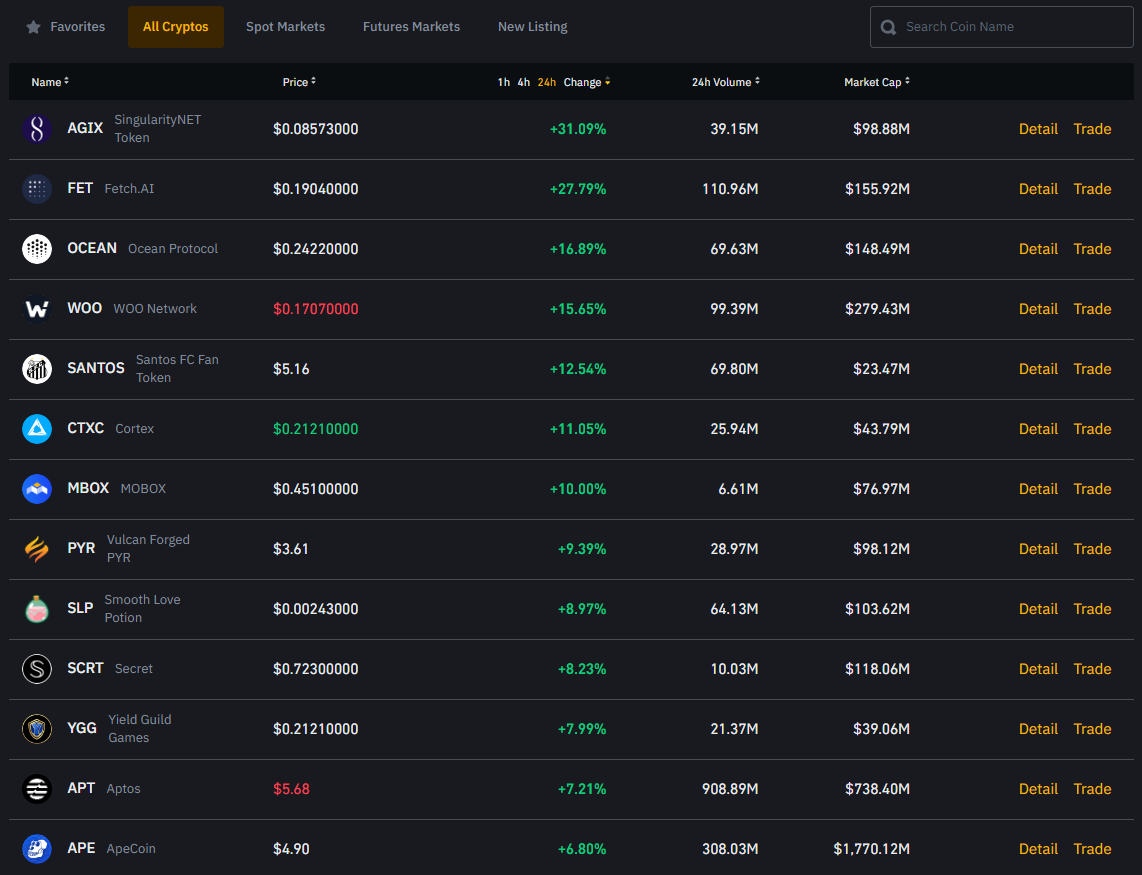Click the Fetch.AI FET coin icon
This screenshot has width=1142, height=875.
tap(37, 189)
